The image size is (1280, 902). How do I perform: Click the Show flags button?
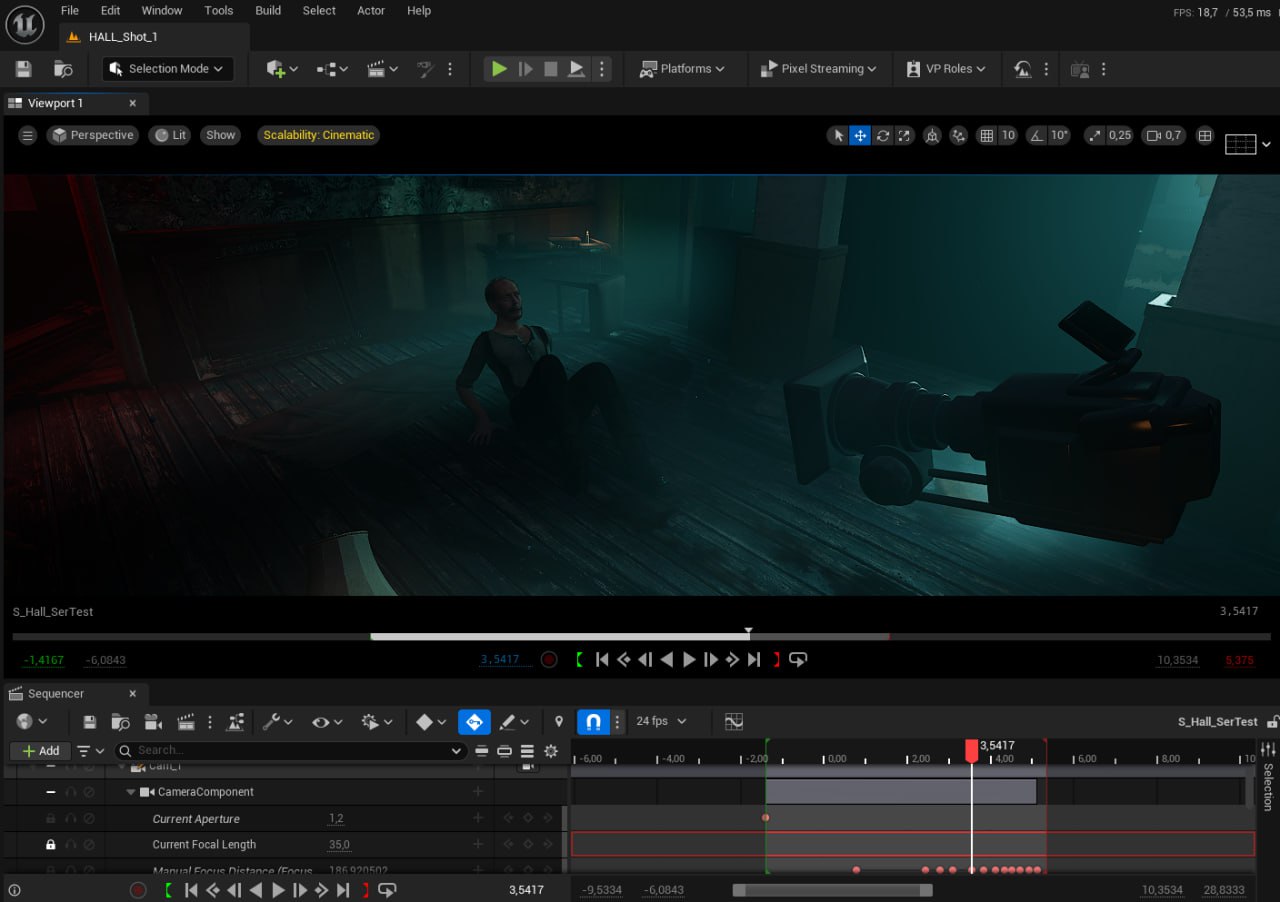(x=221, y=135)
